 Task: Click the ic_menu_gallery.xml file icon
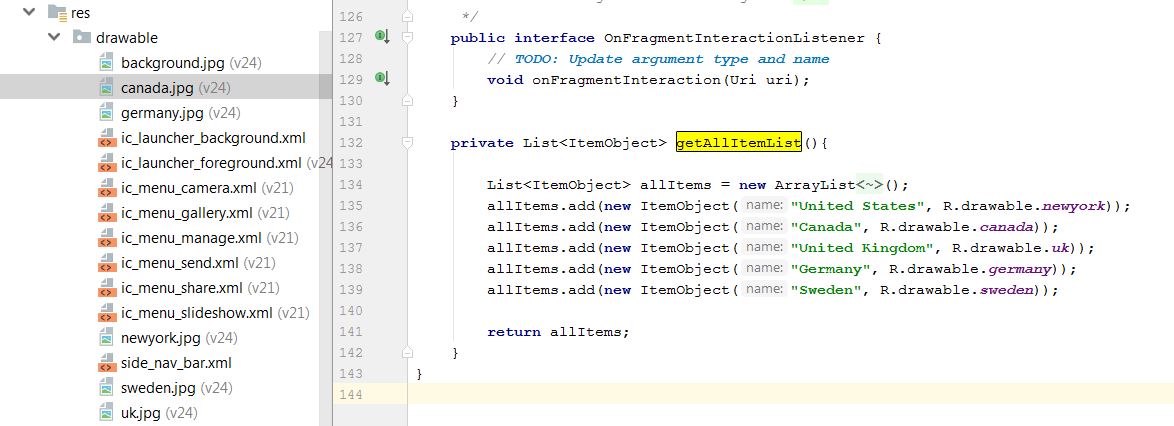[x=106, y=213]
